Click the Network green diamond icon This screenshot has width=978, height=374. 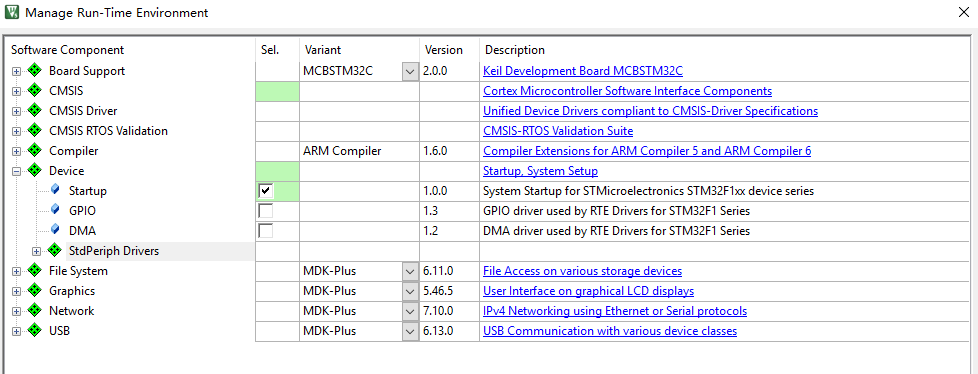pos(34,310)
